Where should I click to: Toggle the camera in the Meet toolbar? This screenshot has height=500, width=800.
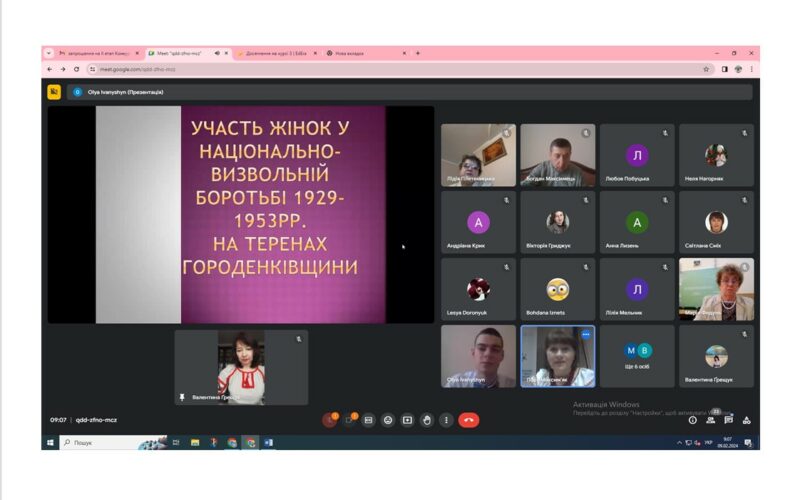350,420
